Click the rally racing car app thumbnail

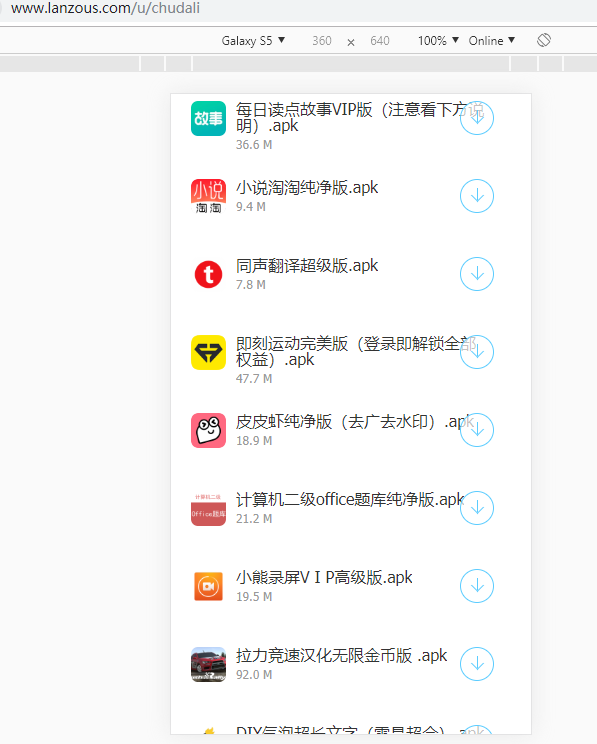(x=208, y=664)
